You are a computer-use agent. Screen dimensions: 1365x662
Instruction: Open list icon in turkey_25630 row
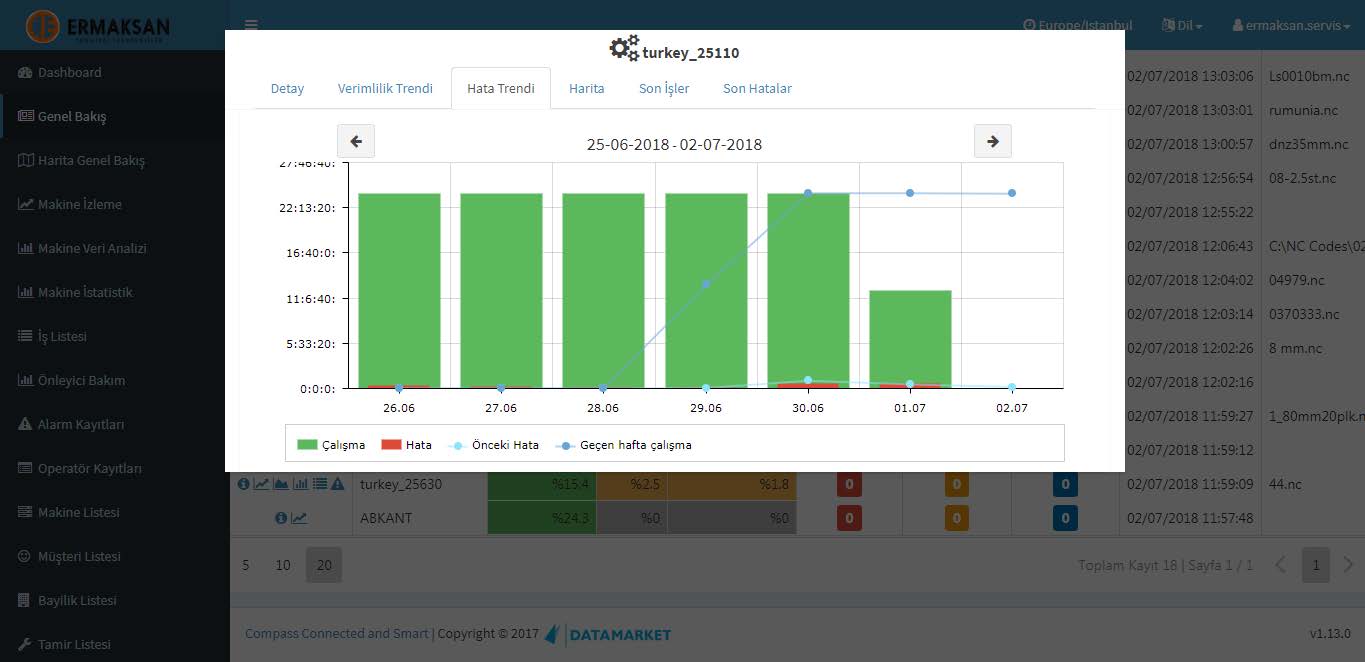click(x=319, y=484)
